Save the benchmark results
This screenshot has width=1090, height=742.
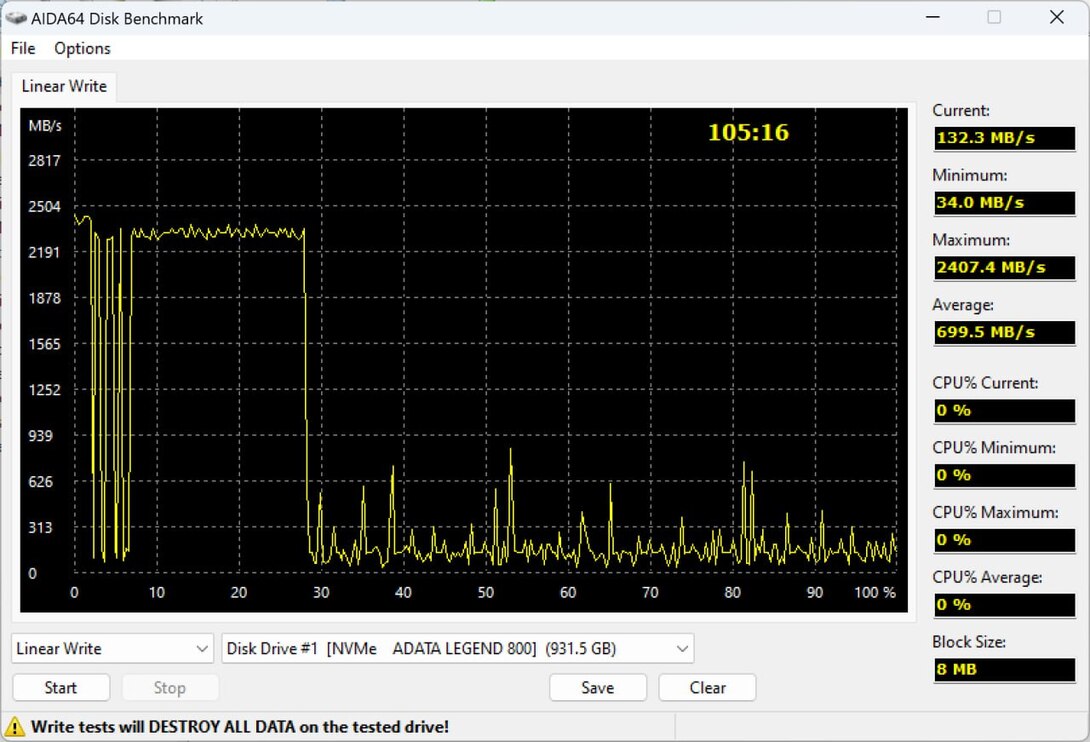coord(598,688)
